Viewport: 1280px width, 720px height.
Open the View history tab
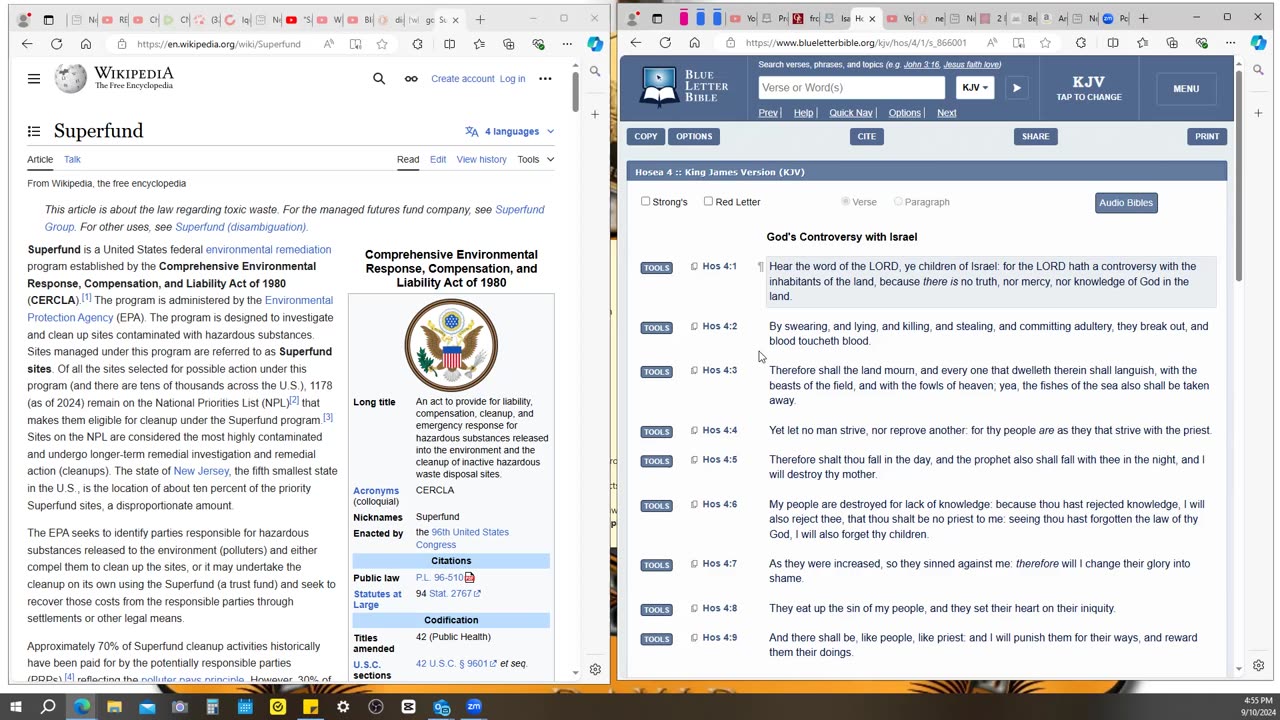[x=482, y=159]
